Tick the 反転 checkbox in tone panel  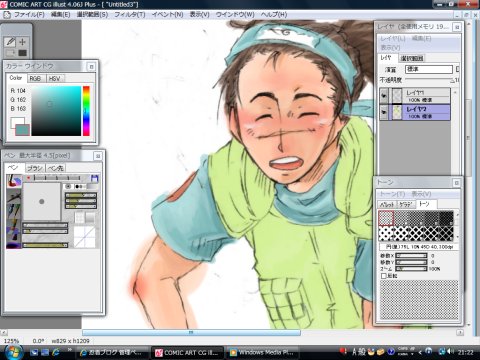point(383,276)
